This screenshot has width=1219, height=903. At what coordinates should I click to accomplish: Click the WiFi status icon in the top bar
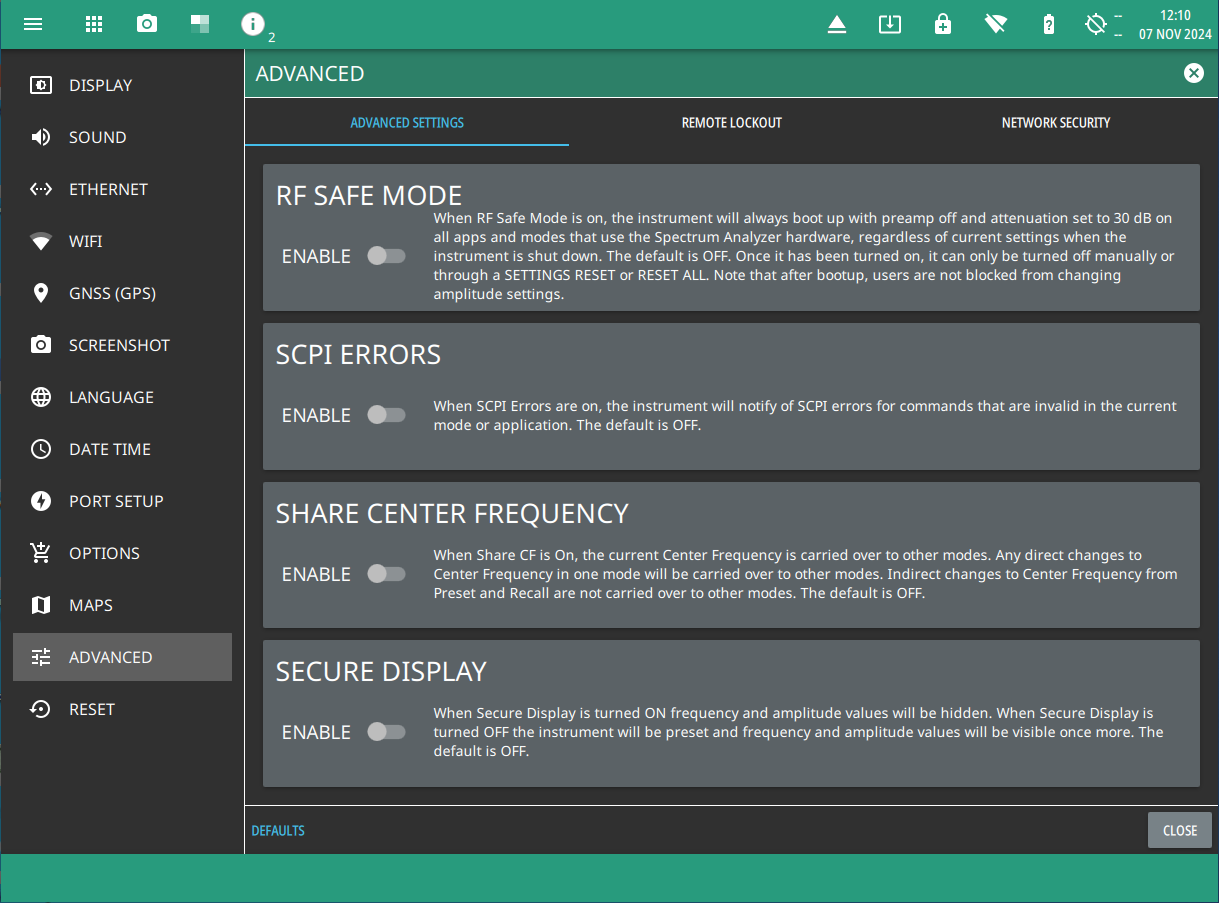point(995,24)
